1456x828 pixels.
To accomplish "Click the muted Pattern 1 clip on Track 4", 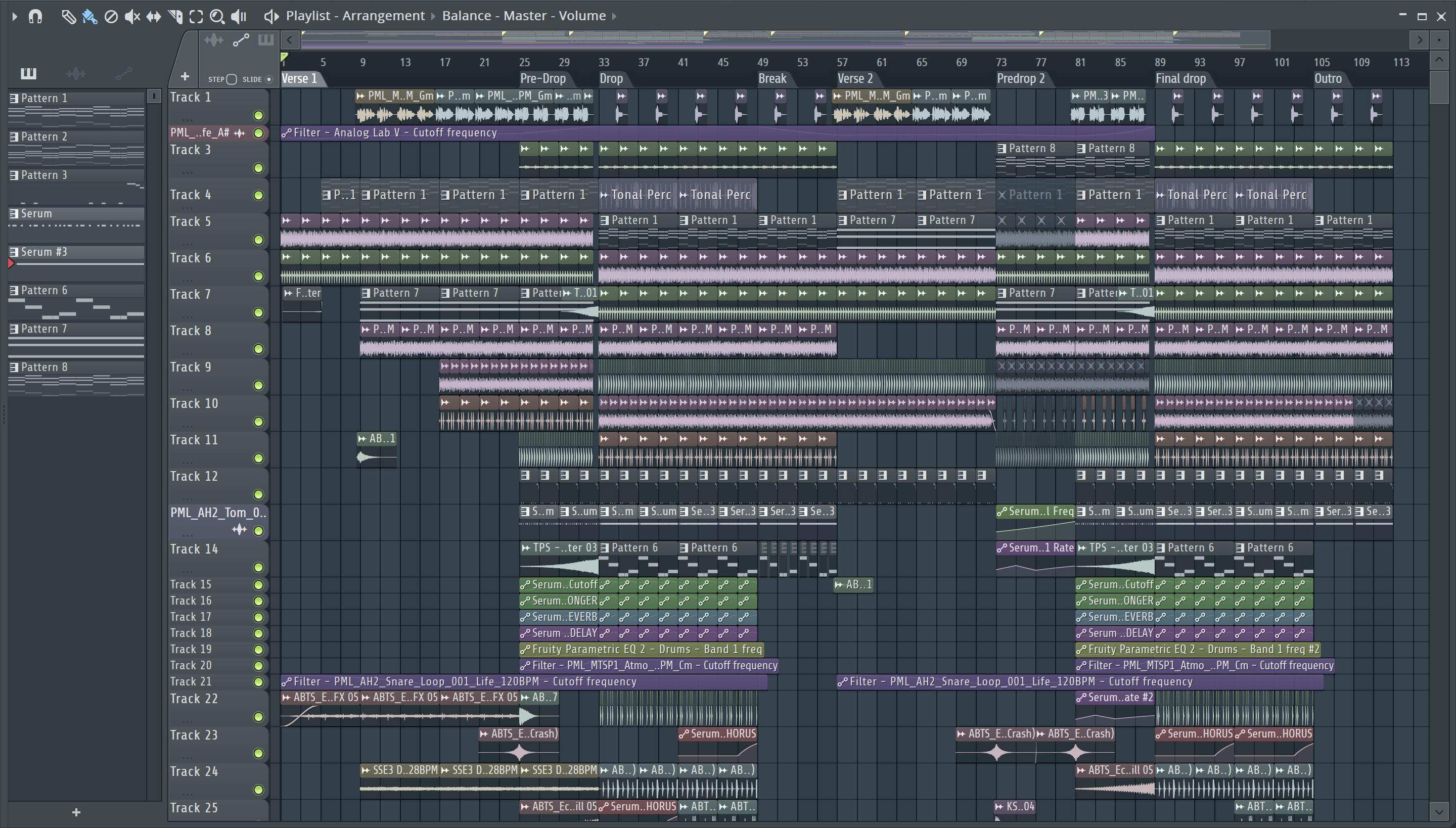I will (x=1034, y=195).
